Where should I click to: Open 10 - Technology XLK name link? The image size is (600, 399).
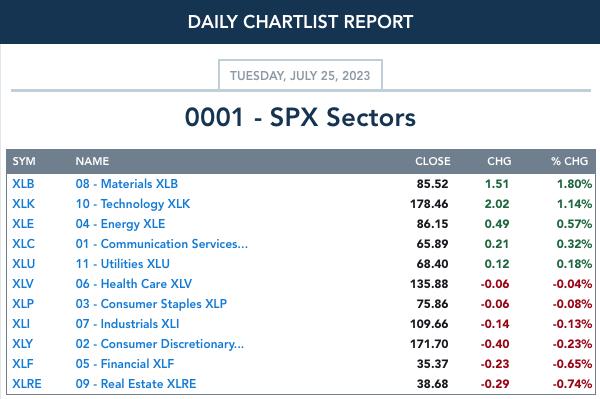(x=133, y=204)
